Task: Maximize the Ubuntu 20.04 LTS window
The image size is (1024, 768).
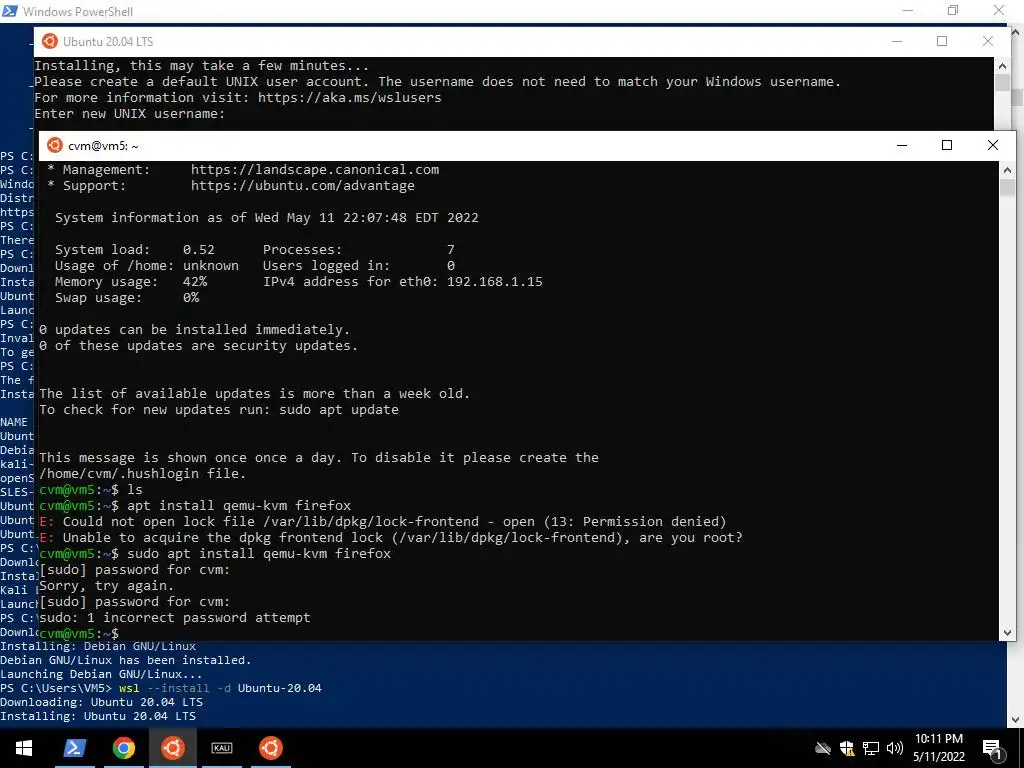Action: (942, 41)
